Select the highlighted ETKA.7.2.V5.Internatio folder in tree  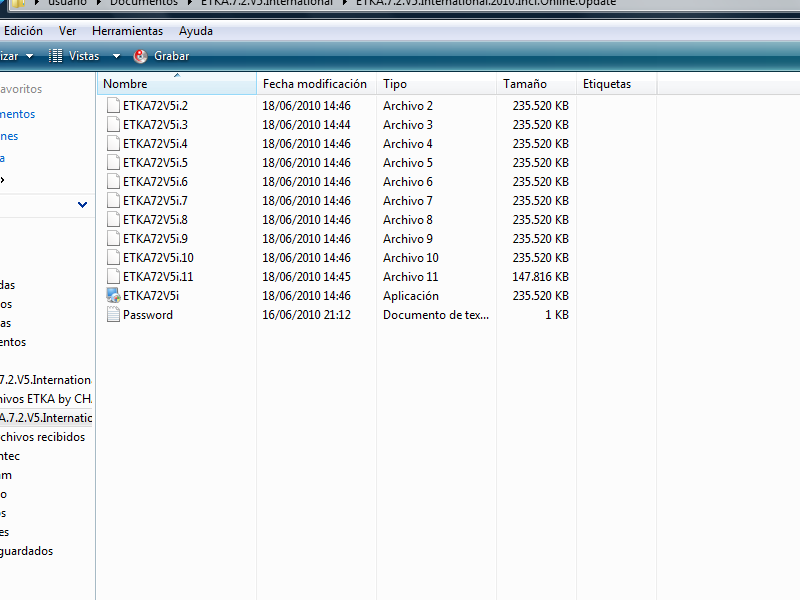pos(46,418)
